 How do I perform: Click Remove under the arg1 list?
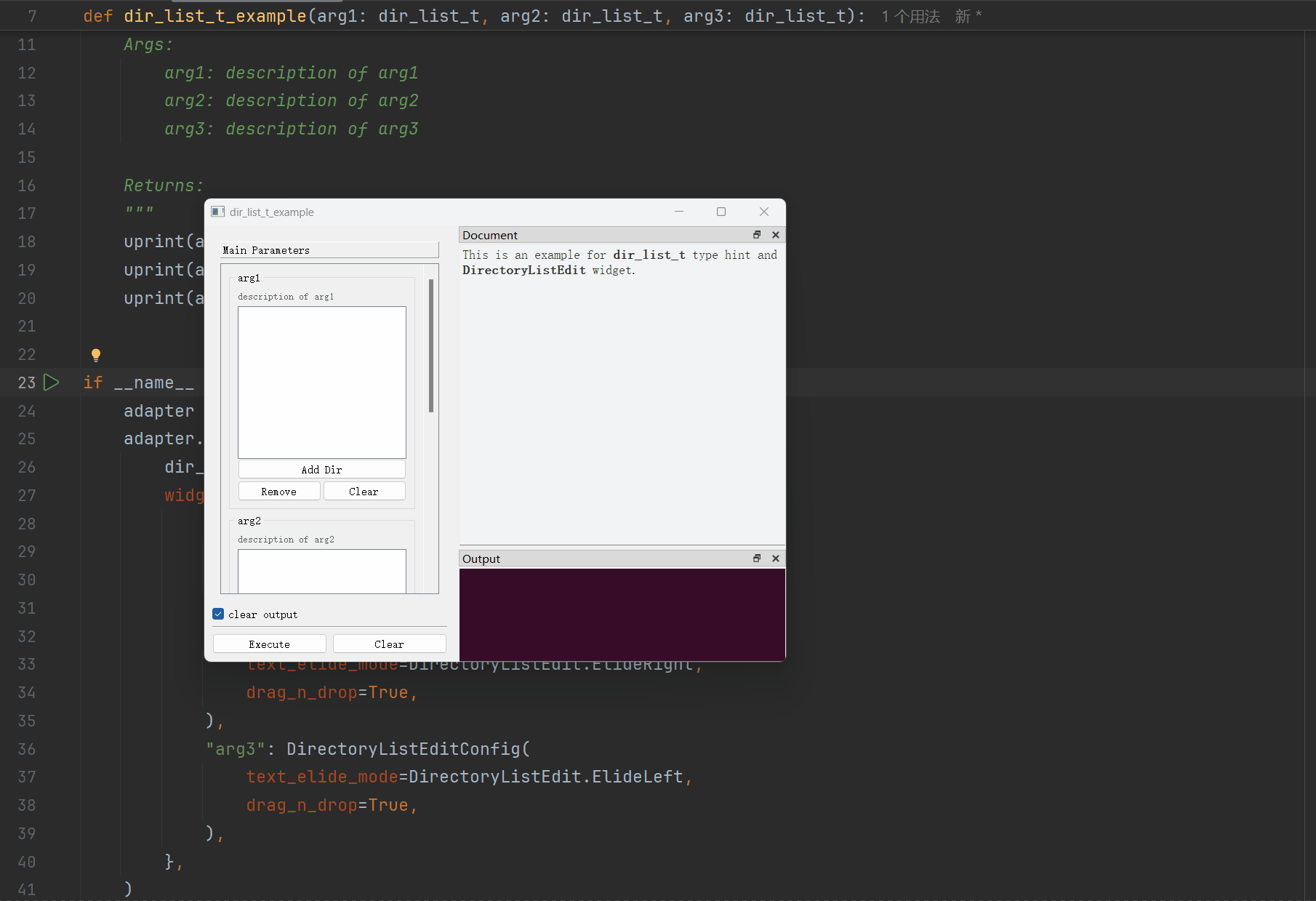[x=279, y=492]
